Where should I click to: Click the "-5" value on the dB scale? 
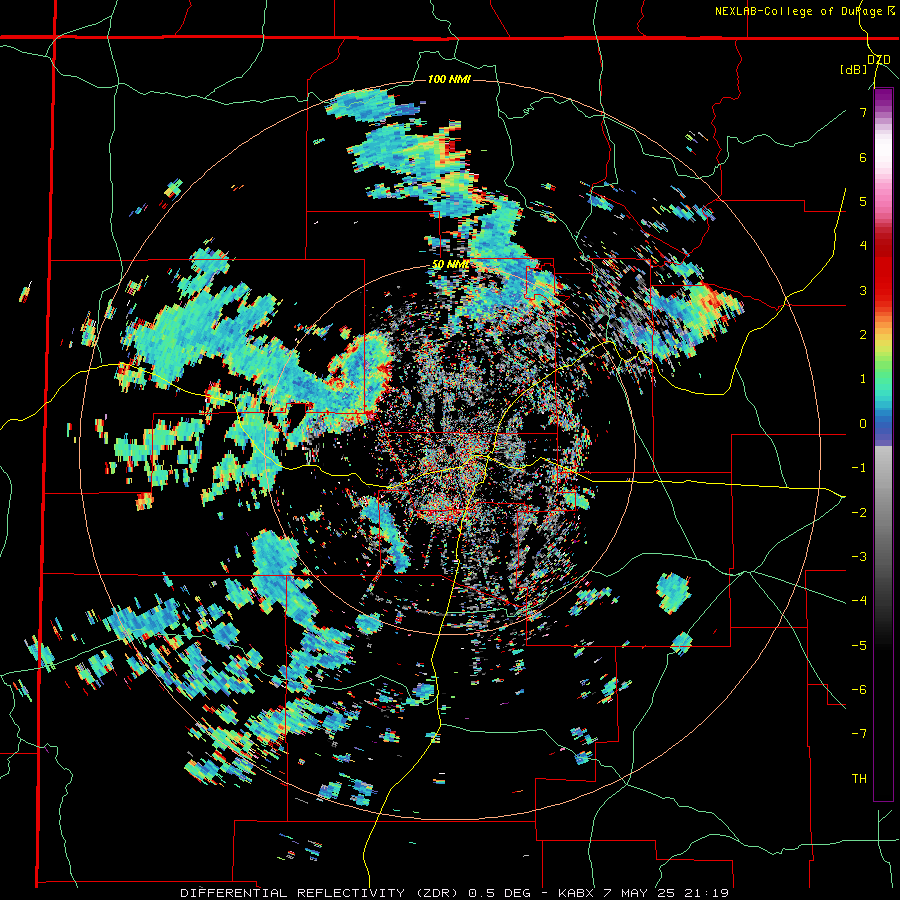coord(859,645)
